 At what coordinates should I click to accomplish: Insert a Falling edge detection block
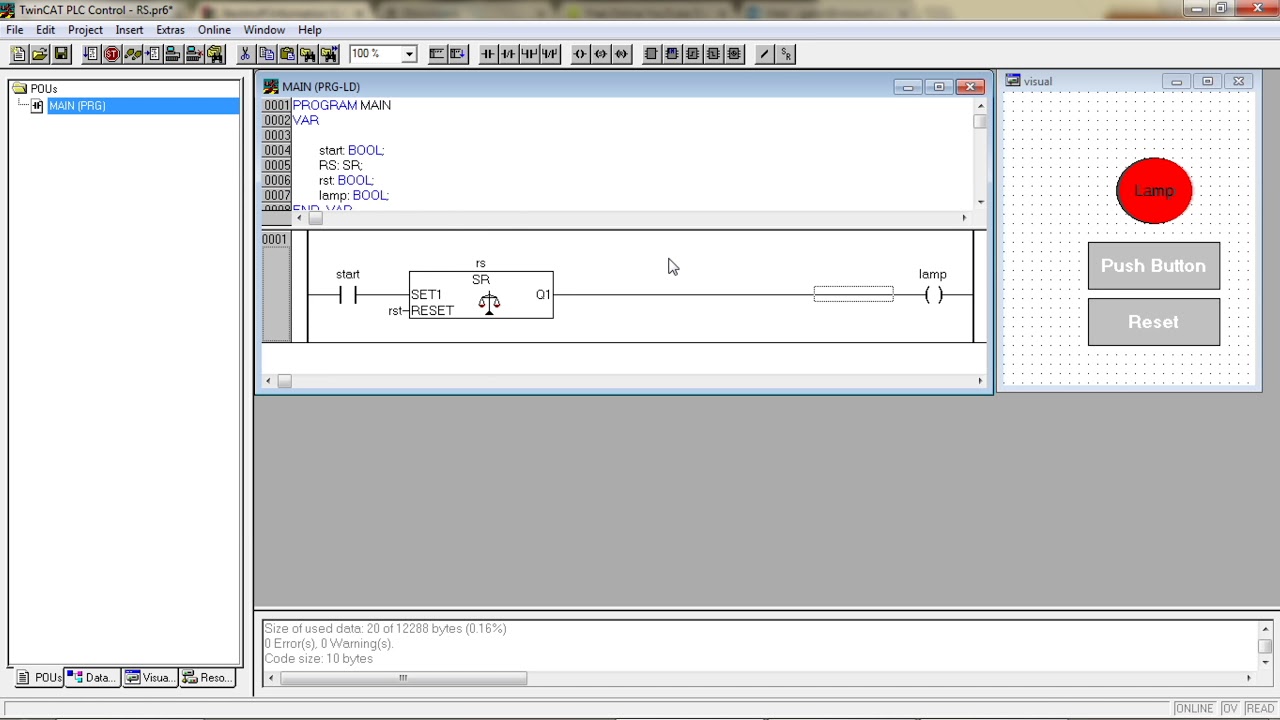click(713, 54)
